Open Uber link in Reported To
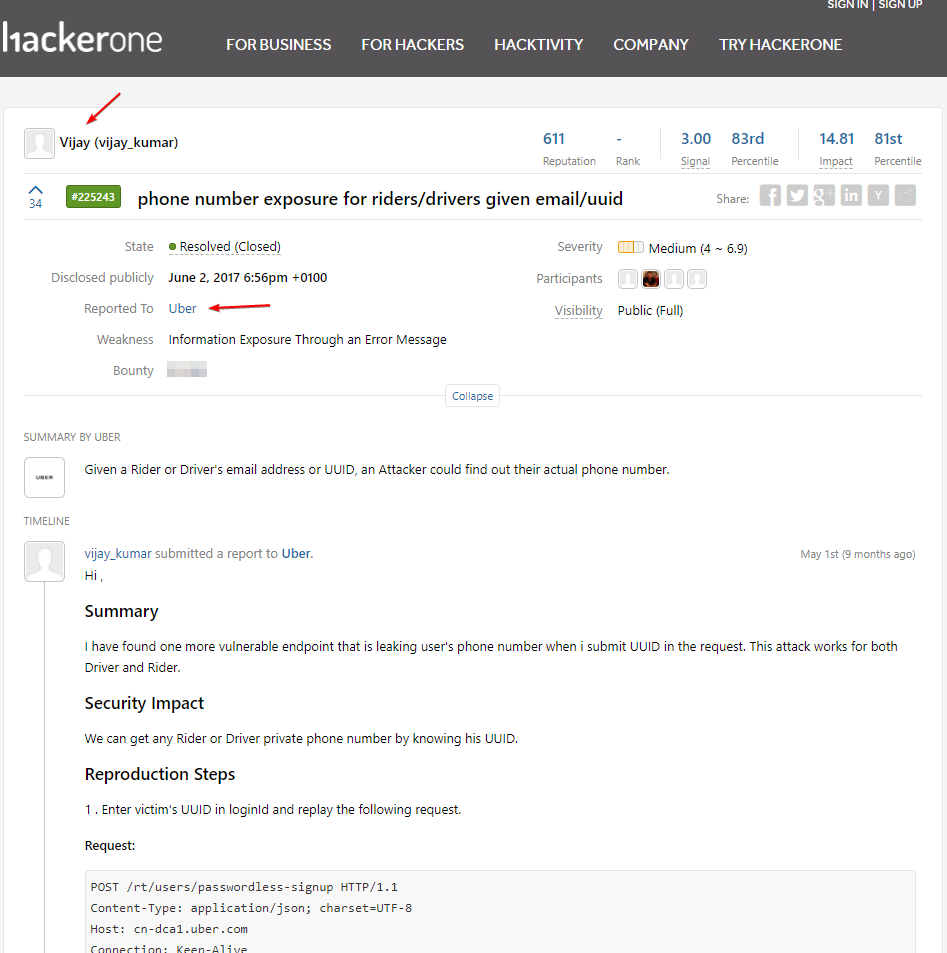The image size is (947, 953). point(182,309)
